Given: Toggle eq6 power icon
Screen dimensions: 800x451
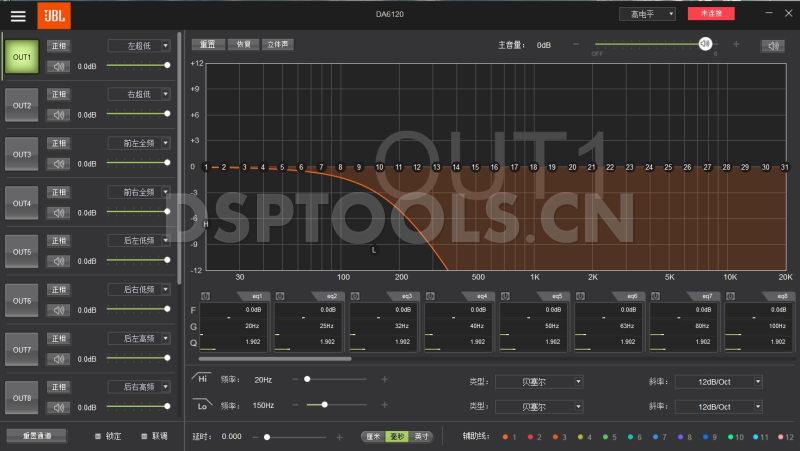Looking at the screenshot, I should [580, 296].
